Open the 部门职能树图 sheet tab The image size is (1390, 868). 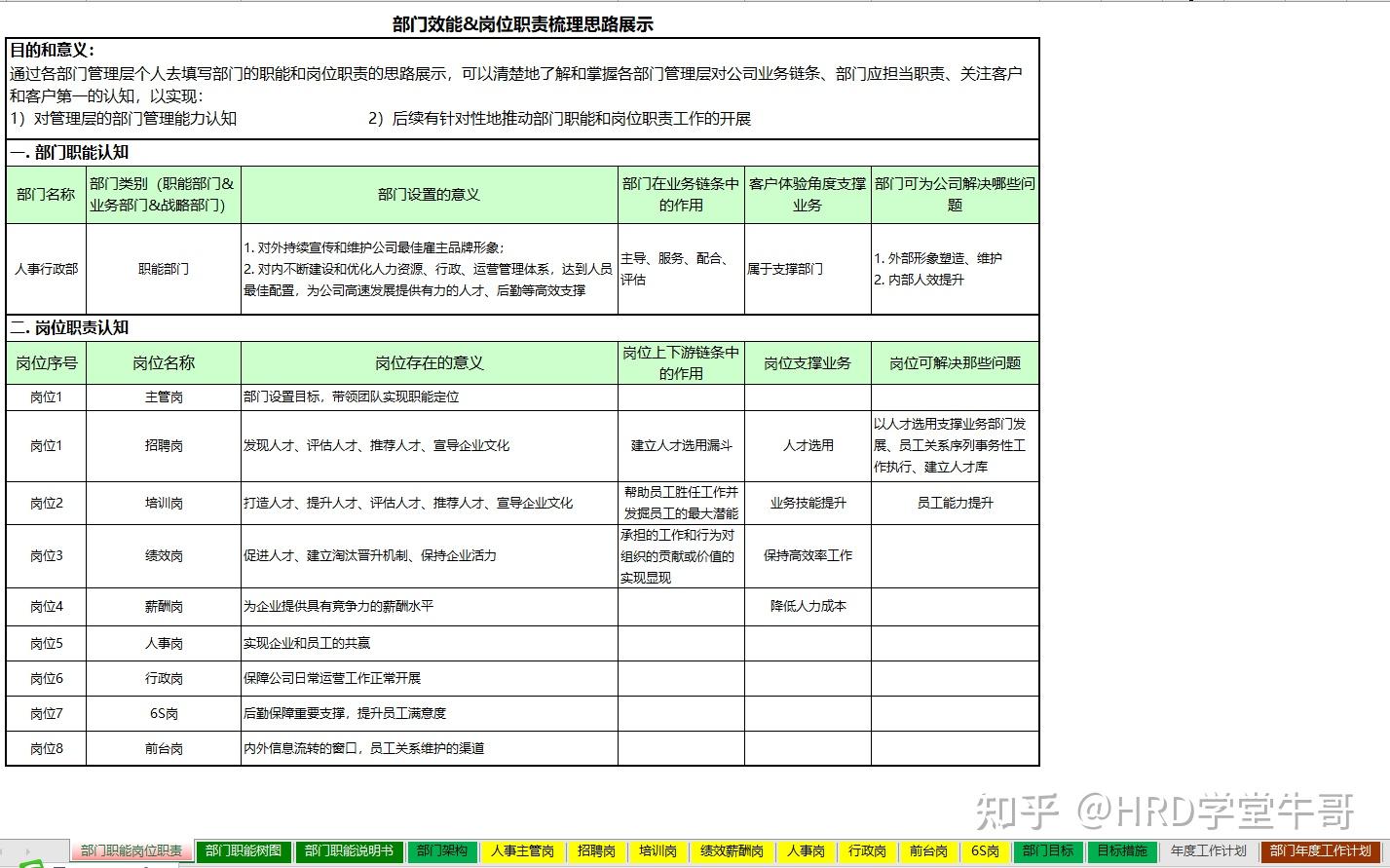point(244,850)
